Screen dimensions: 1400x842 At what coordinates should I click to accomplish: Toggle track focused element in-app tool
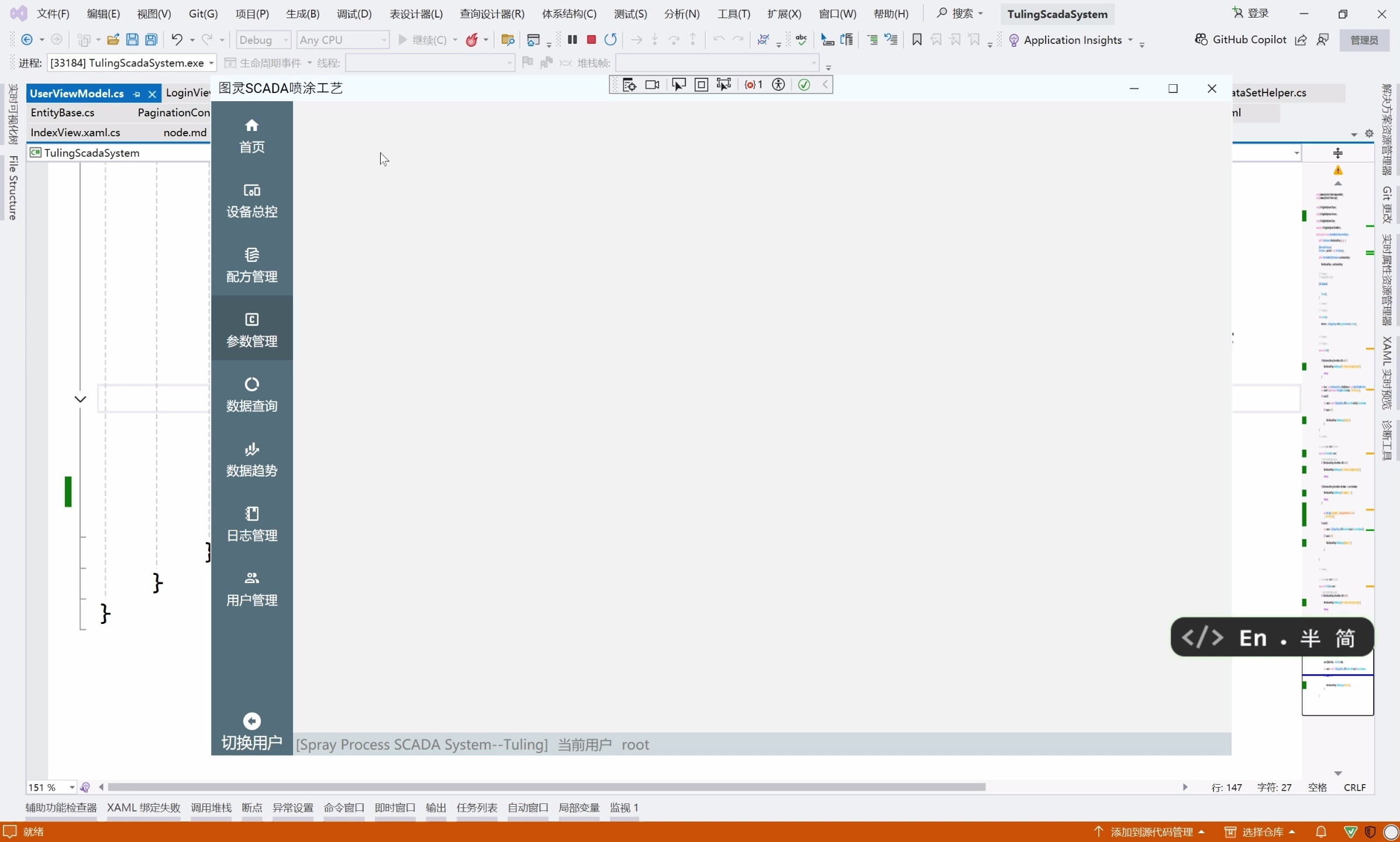point(724,85)
